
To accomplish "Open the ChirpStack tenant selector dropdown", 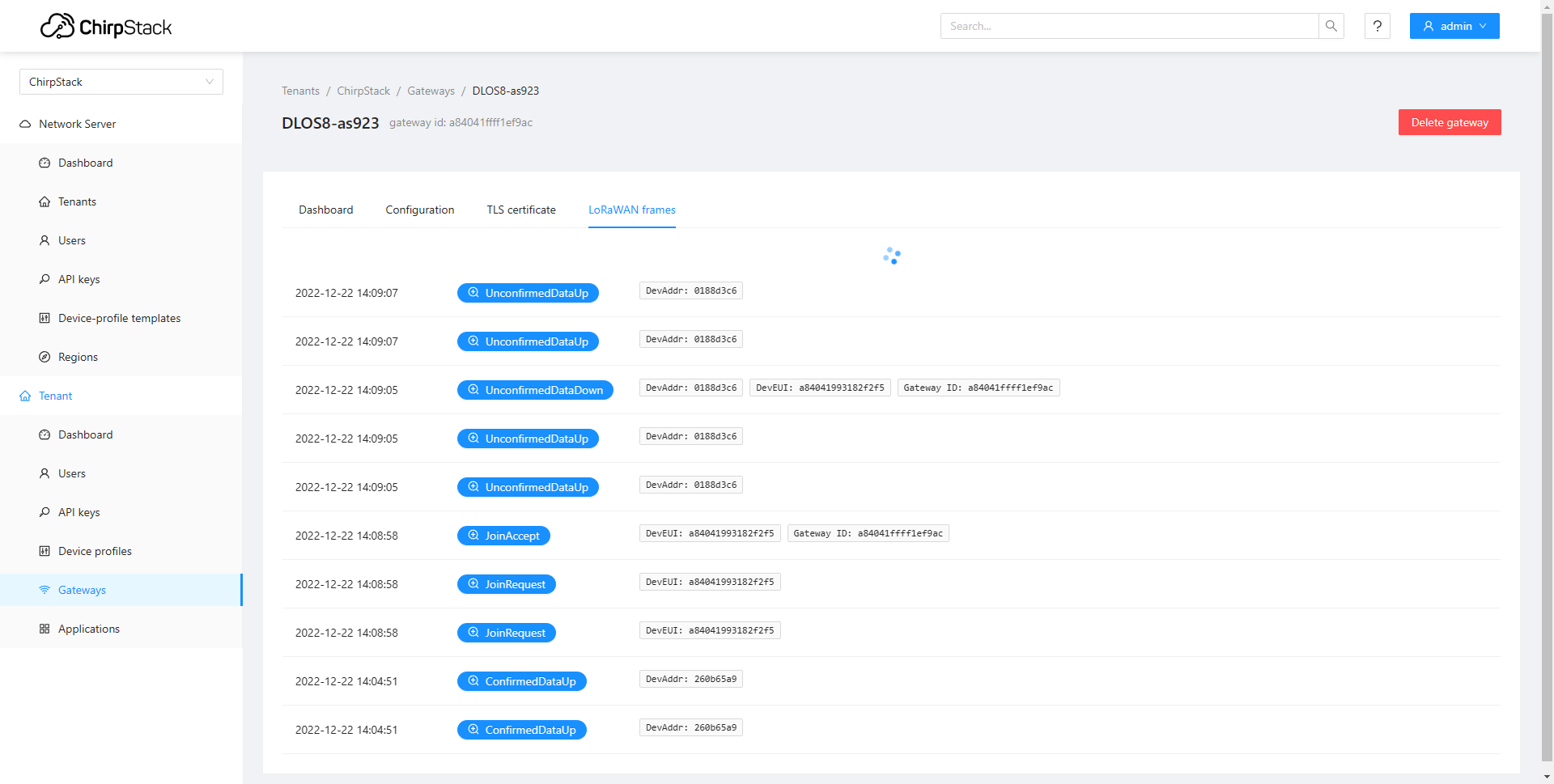I will click(121, 82).
